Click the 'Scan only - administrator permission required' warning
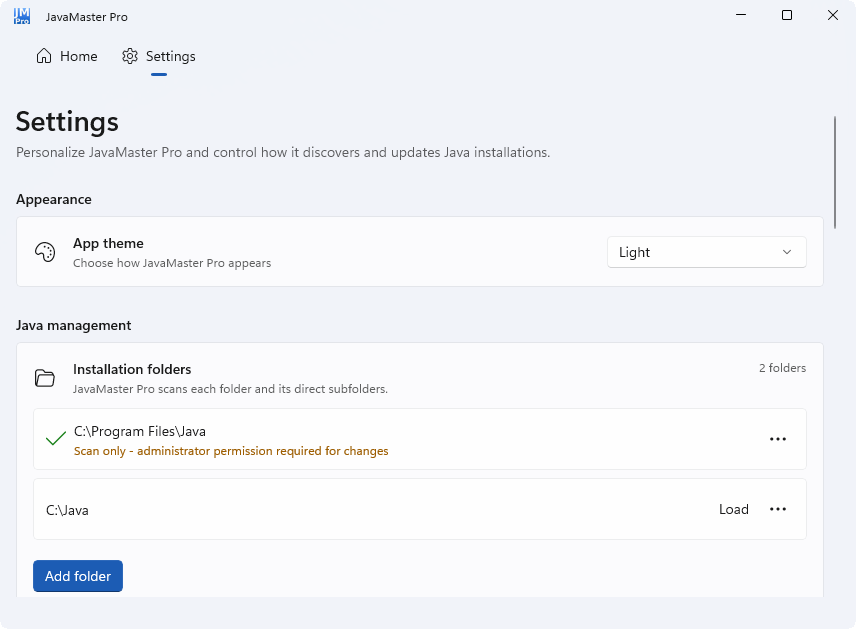Screen dimensions: 856x629 point(231,451)
